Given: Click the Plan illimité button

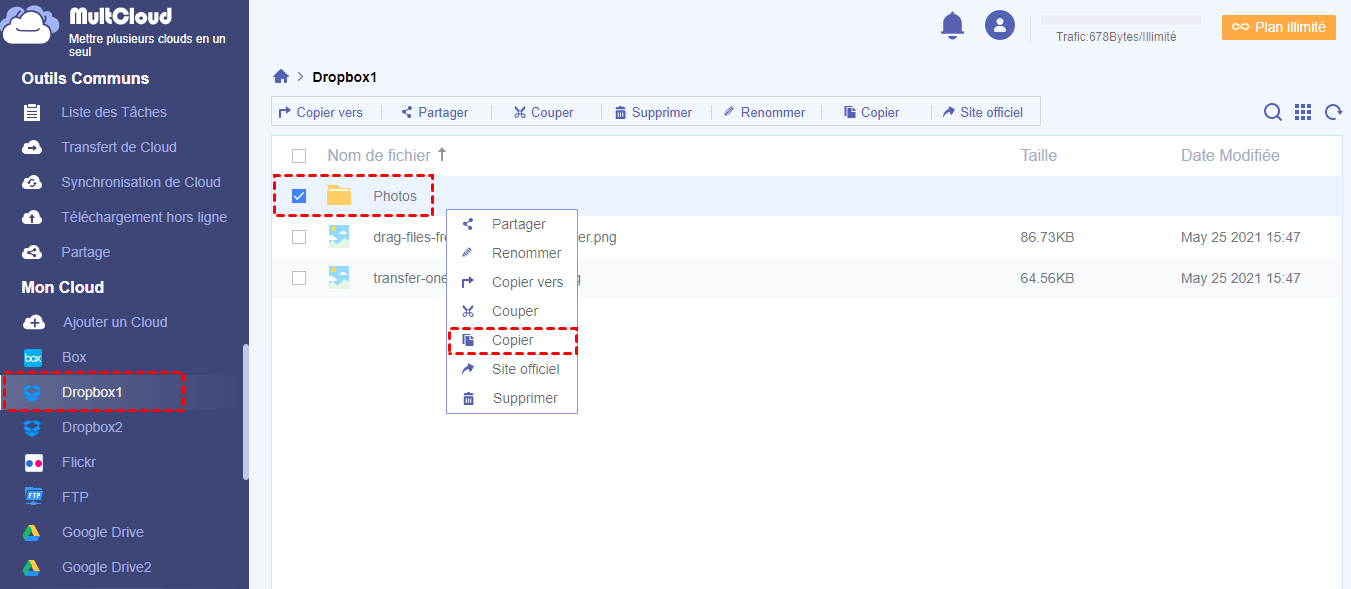Looking at the screenshot, I should pyautogui.click(x=1279, y=27).
